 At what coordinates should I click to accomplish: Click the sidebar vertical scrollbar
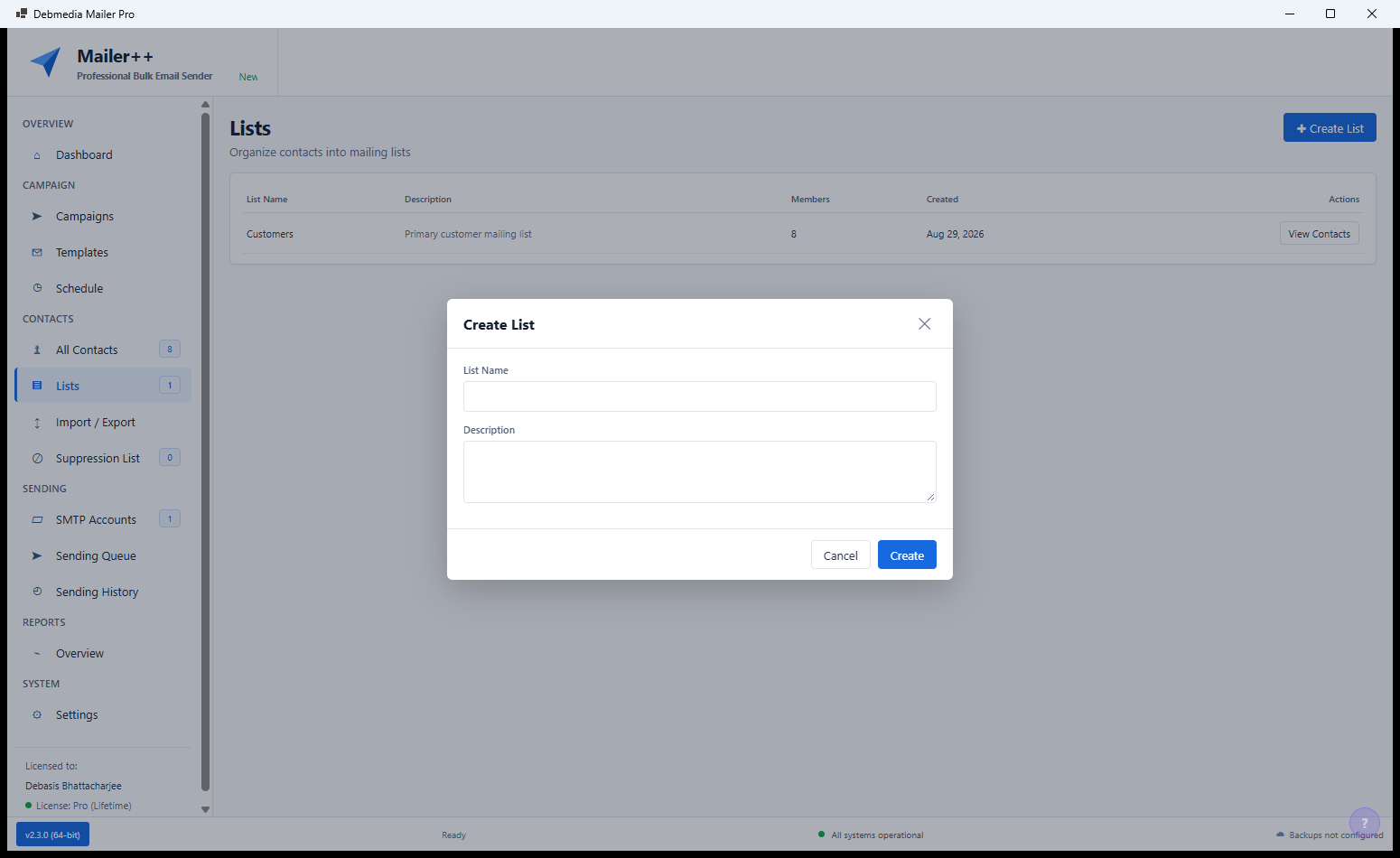205,452
